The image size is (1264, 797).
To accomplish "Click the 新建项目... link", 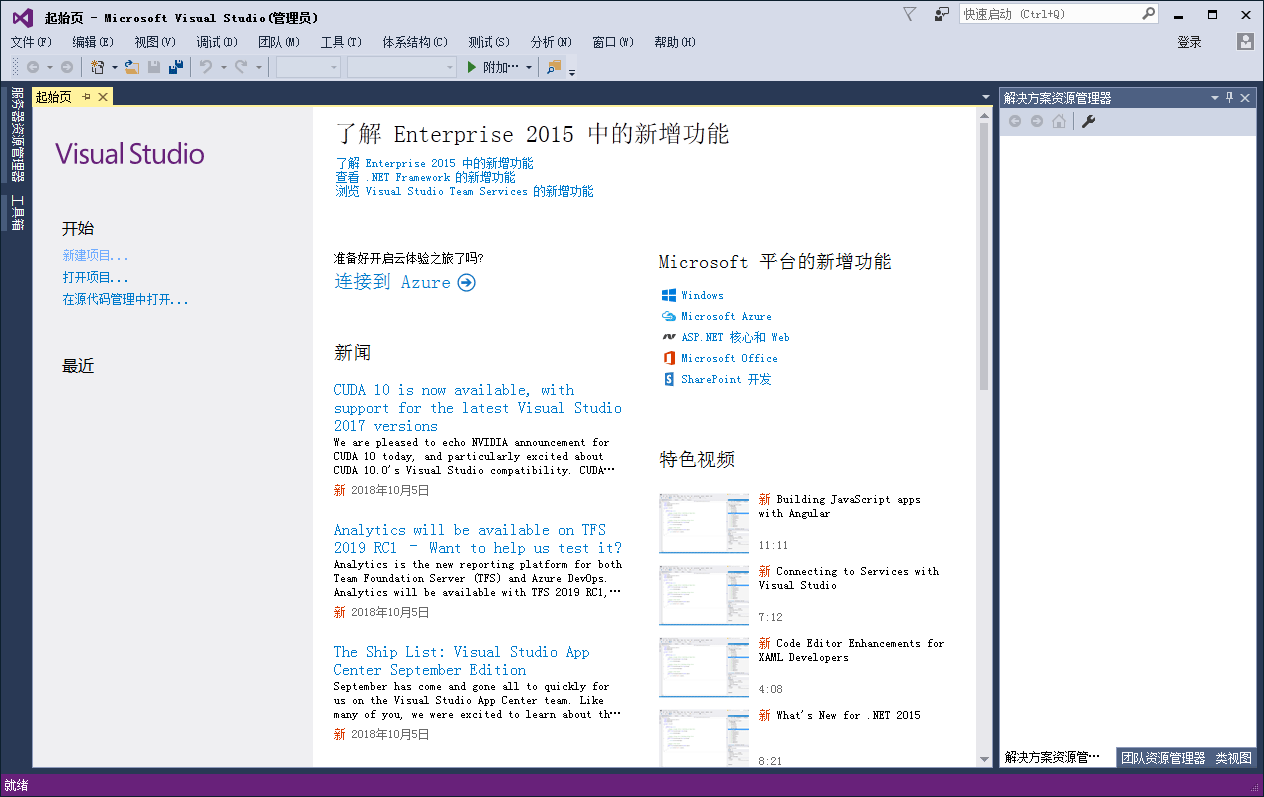I will click(x=95, y=256).
